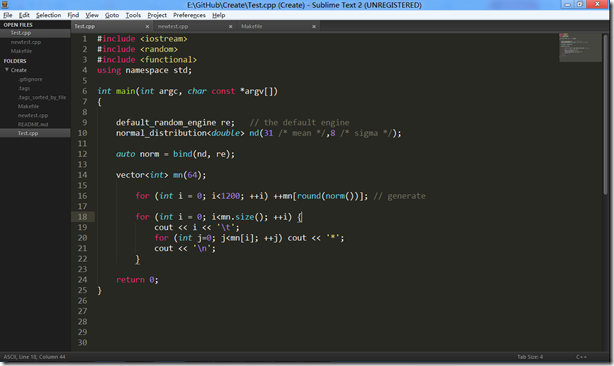Viewport: 614px width, 366px height.
Task: Open the File menu
Action: point(8,15)
